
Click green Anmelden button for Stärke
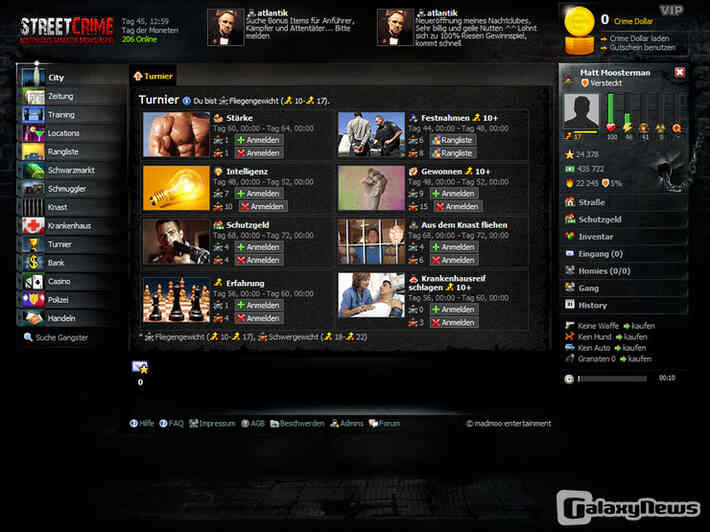[x=258, y=140]
